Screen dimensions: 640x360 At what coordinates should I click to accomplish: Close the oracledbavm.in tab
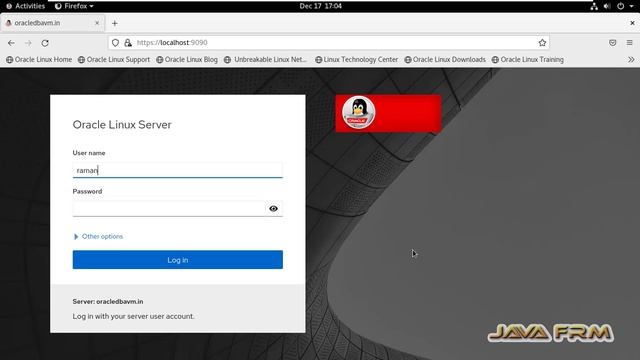pos(97,23)
